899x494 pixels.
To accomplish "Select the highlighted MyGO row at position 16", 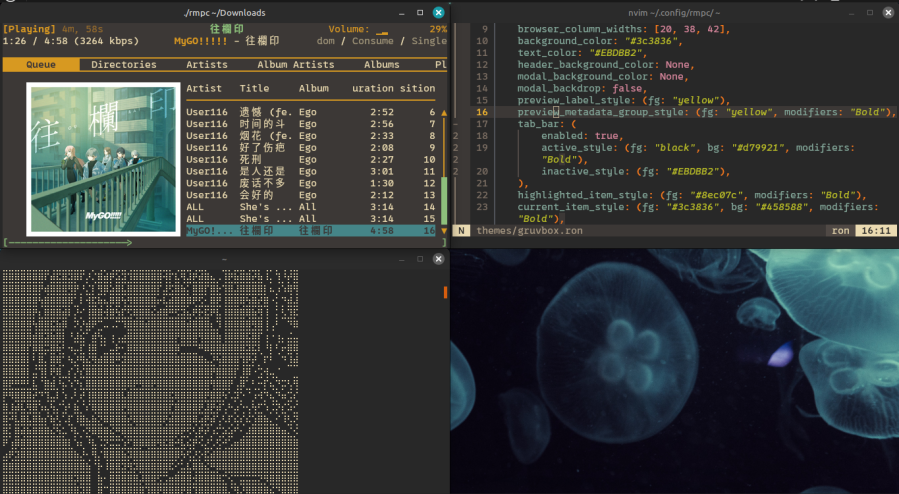I will tap(311, 230).
